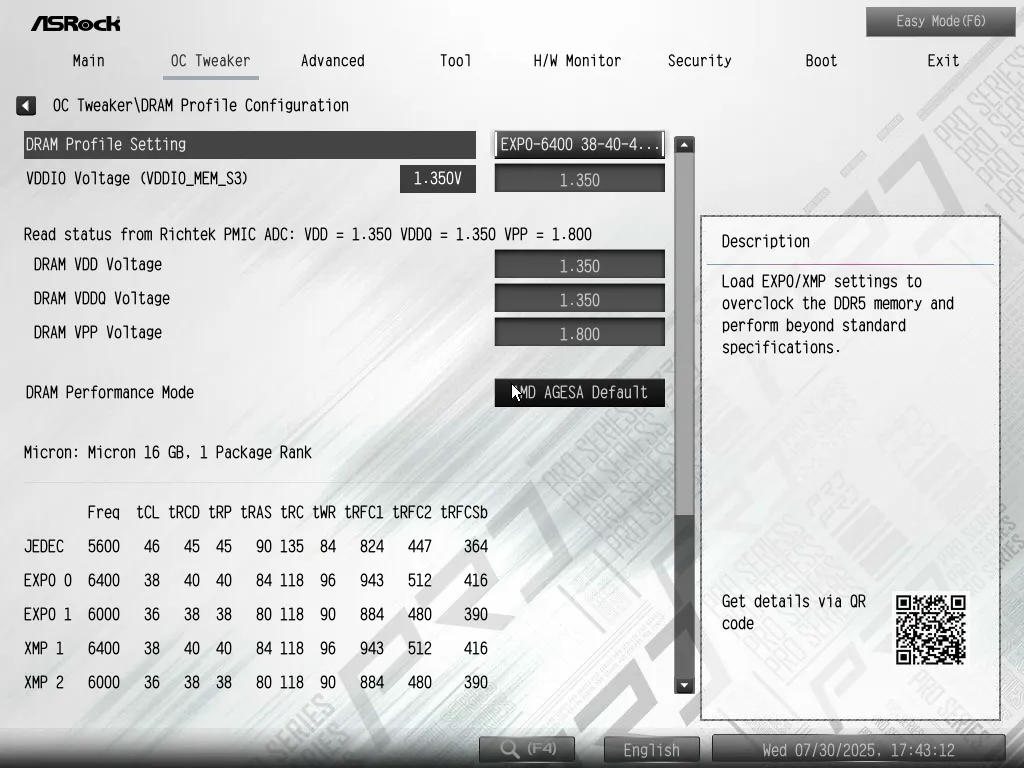Click the DRAM Performance Mode label
1024x768 pixels.
[x=110, y=392]
